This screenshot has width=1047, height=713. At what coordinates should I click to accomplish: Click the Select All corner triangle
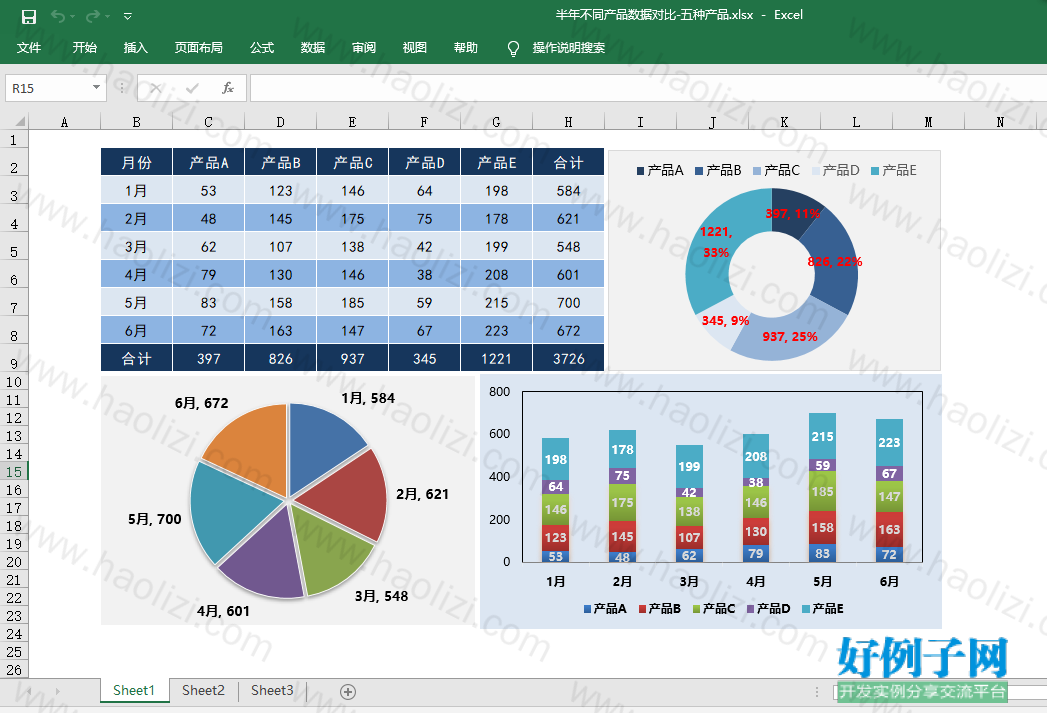tap(20, 122)
